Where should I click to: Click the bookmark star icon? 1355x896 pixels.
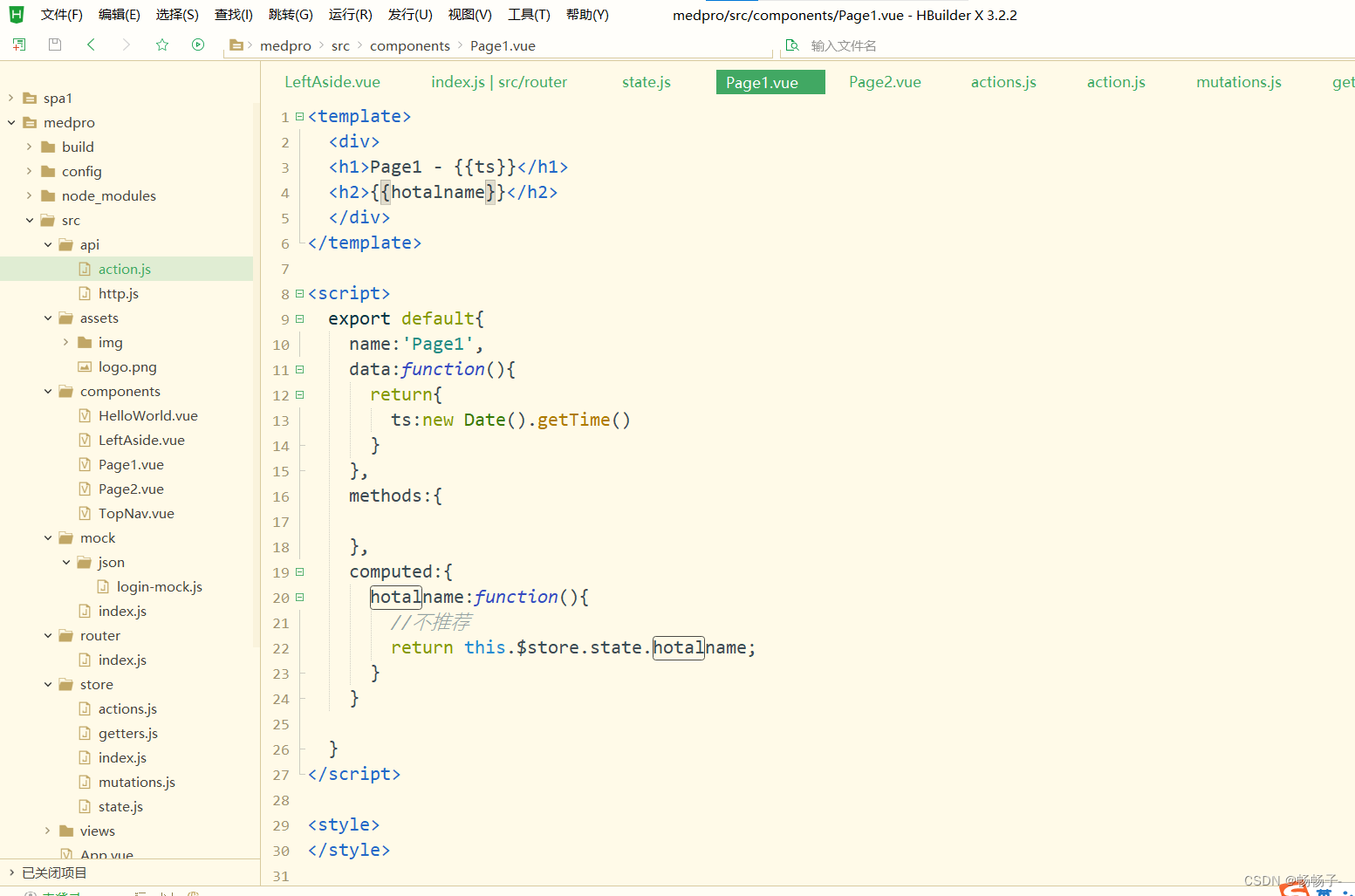(x=162, y=44)
